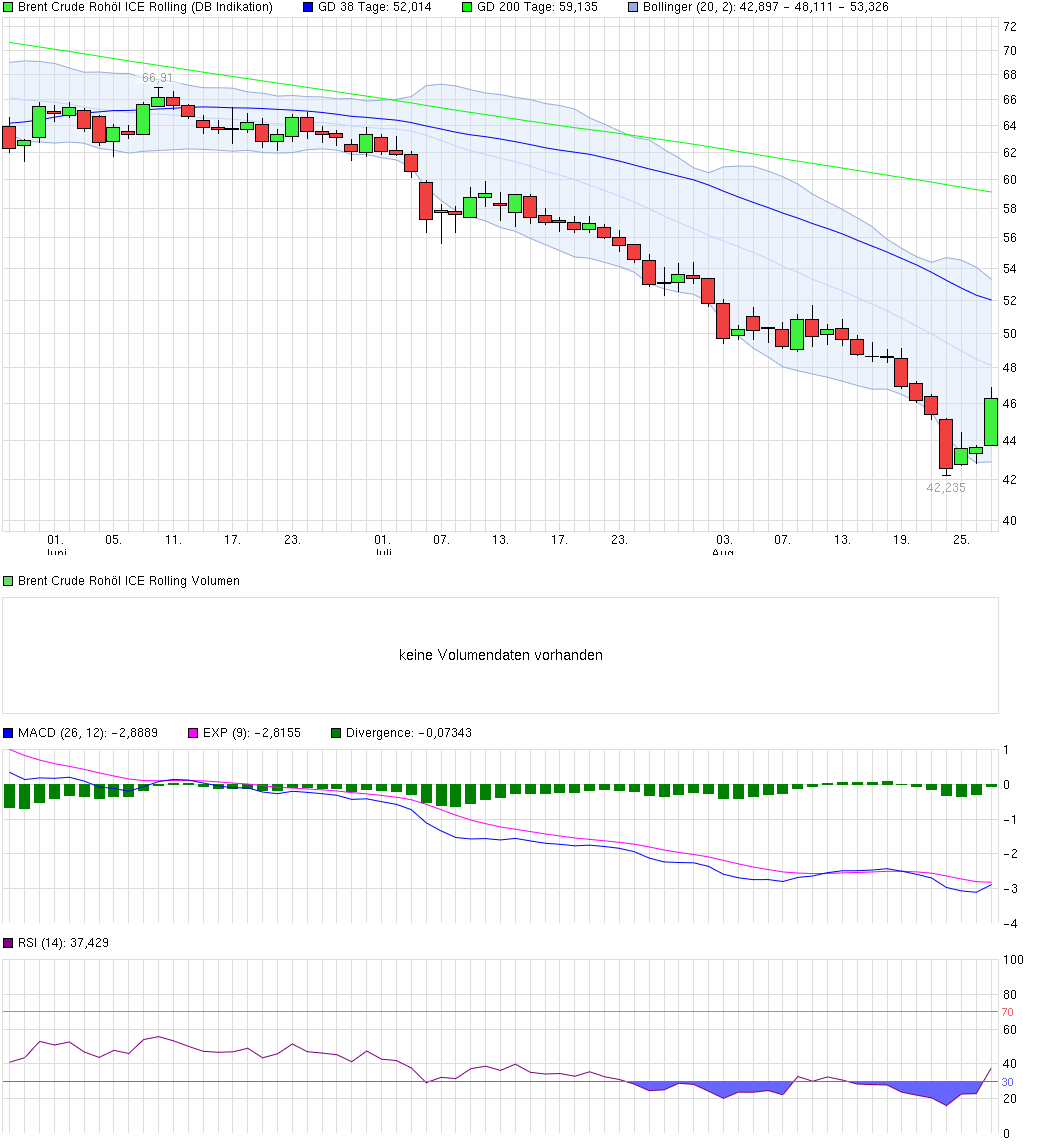
Task: Click the 66,91 high price annotation
Action: (x=158, y=78)
